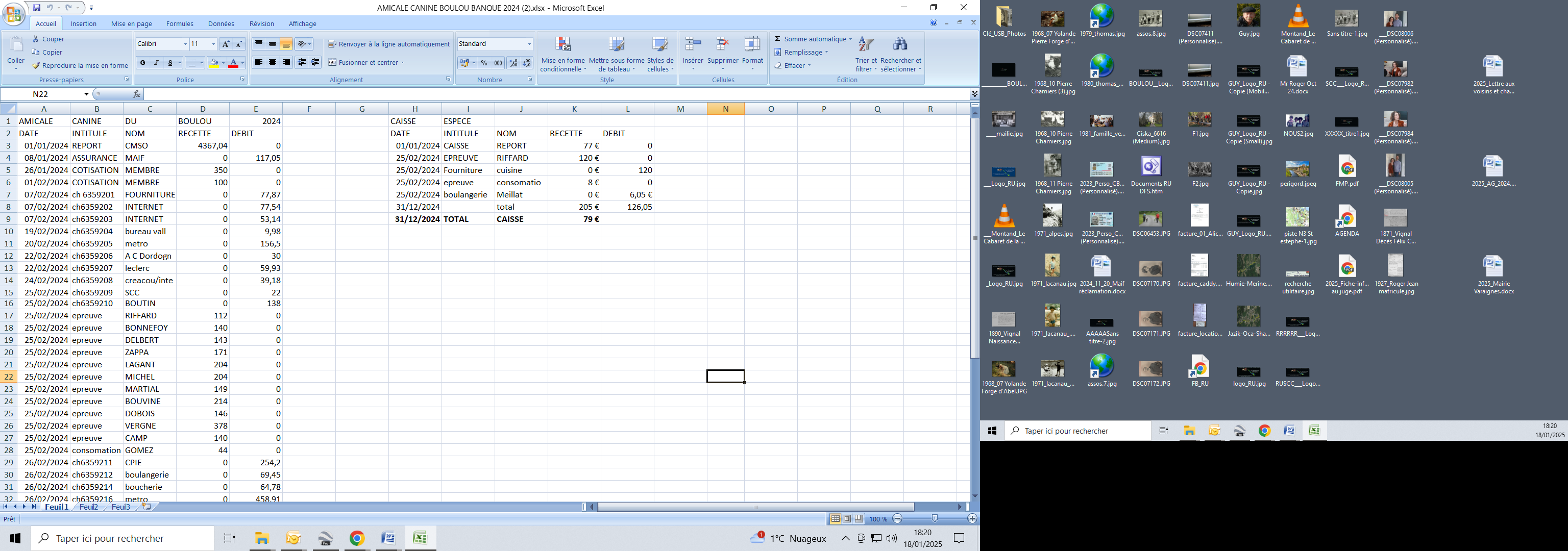1568x551 pixels.
Task: Open the Mise en forme conditionnelle icon
Action: pos(563,45)
